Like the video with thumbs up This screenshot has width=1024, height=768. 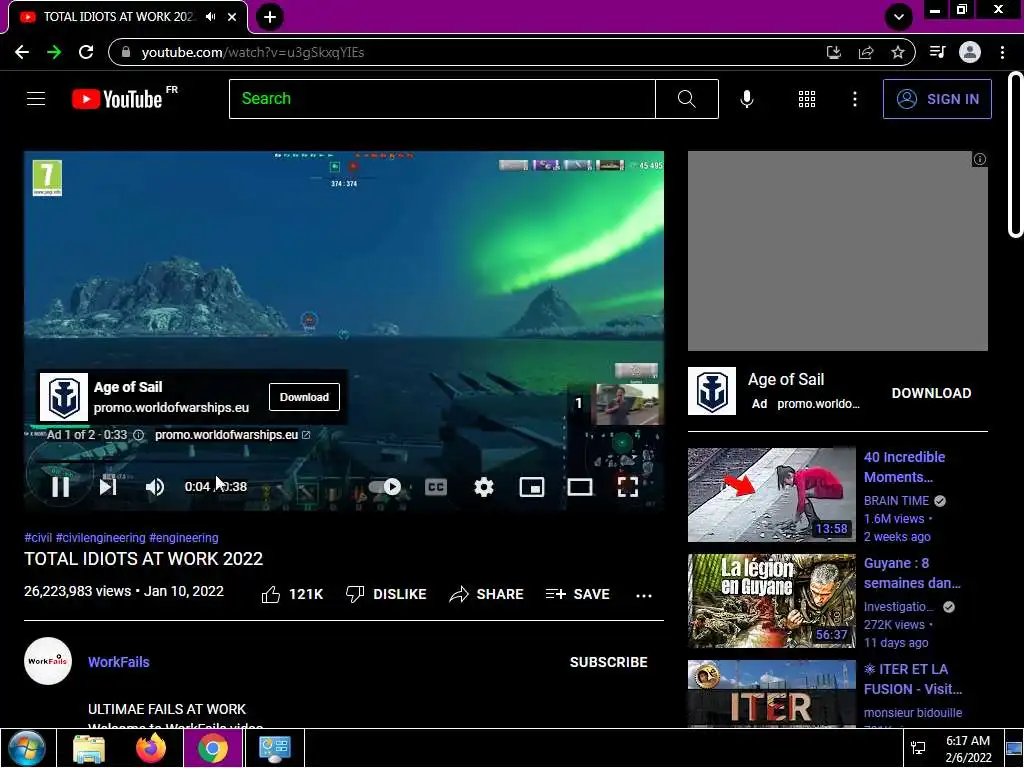pos(292,594)
